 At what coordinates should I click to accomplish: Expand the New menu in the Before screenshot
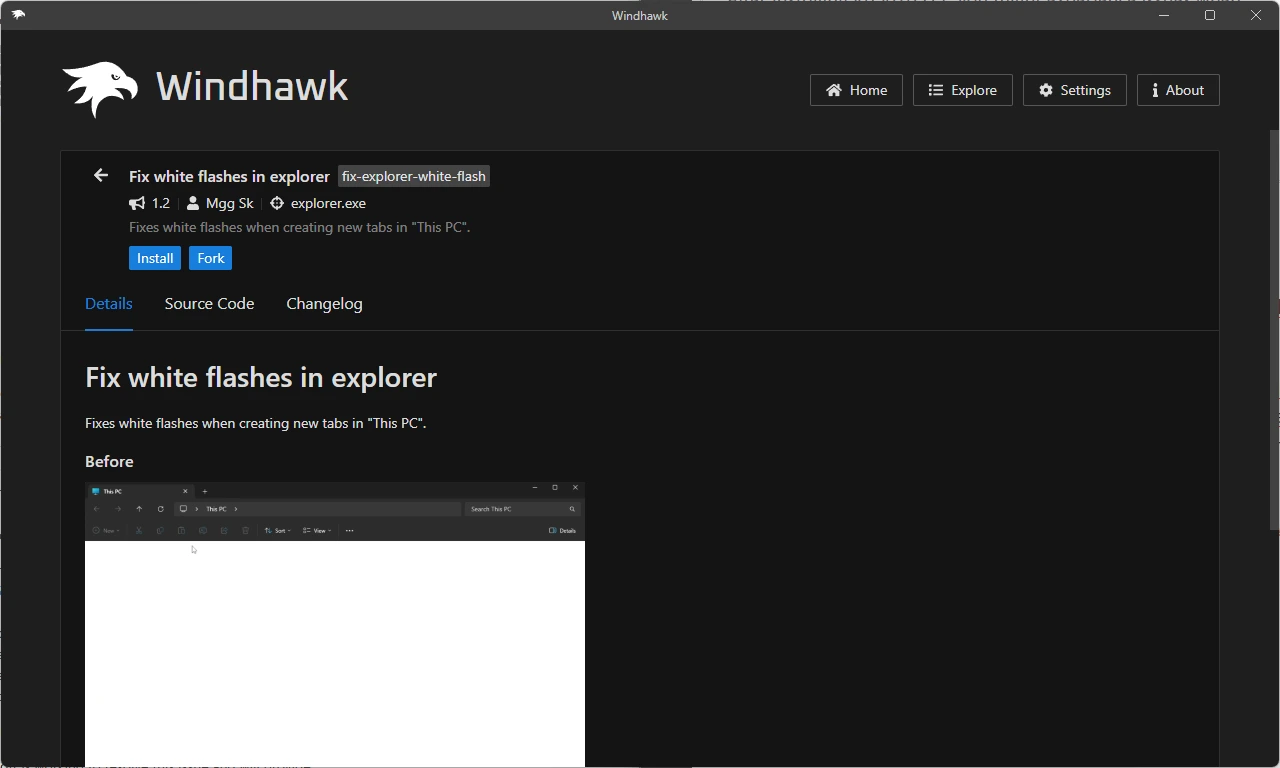click(105, 530)
